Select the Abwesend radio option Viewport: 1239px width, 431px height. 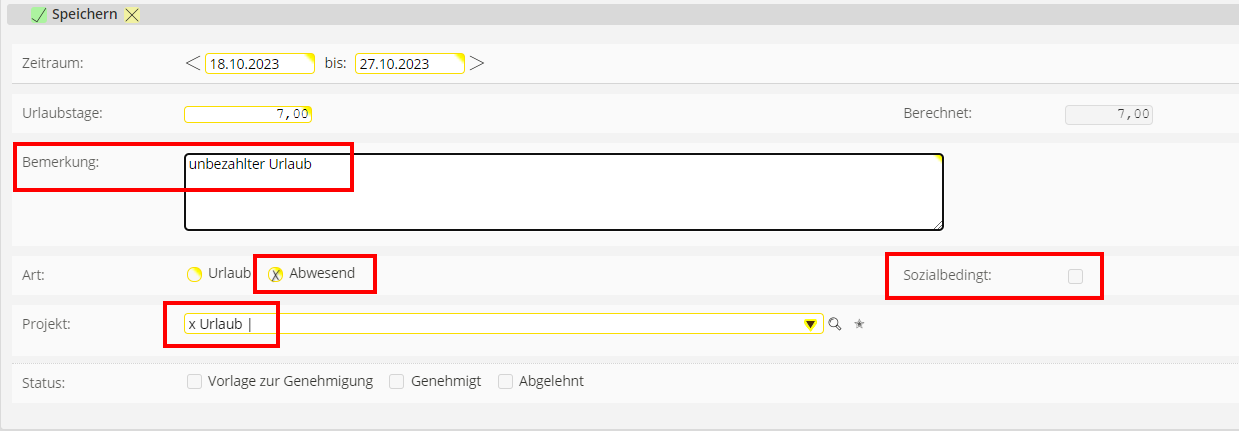pos(277,274)
